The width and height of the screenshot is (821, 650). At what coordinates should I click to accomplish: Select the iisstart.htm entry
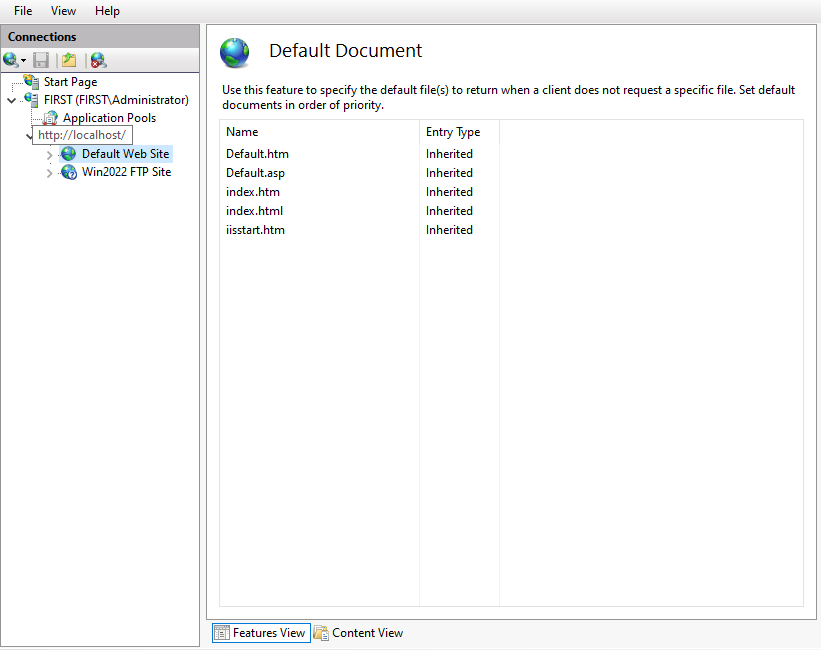[256, 229]
